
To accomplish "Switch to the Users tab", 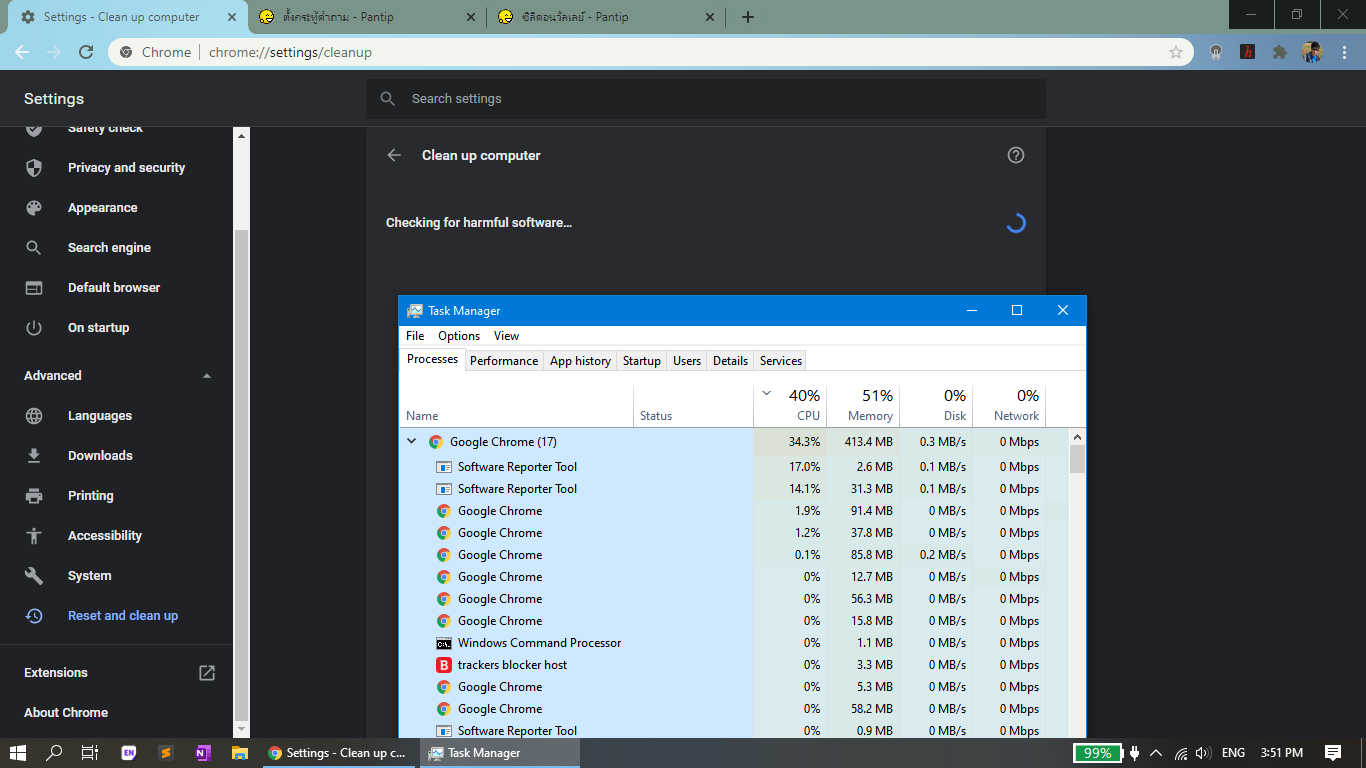I will (687, 361).
